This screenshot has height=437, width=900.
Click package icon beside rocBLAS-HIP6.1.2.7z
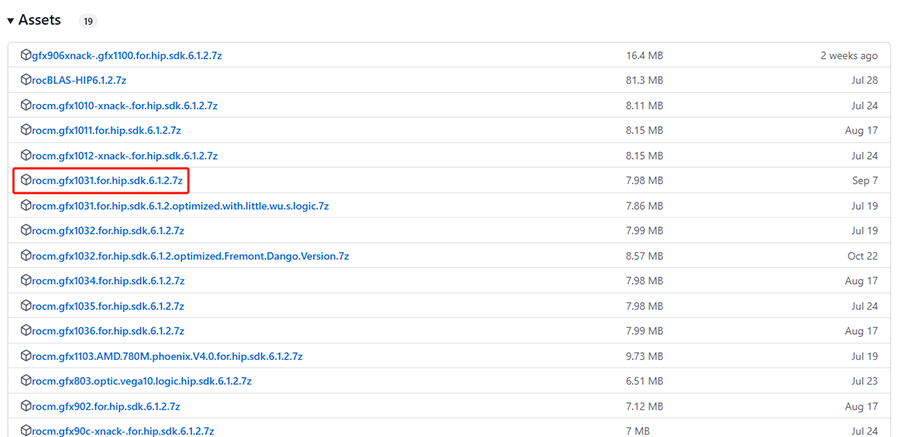coord(26,80)
